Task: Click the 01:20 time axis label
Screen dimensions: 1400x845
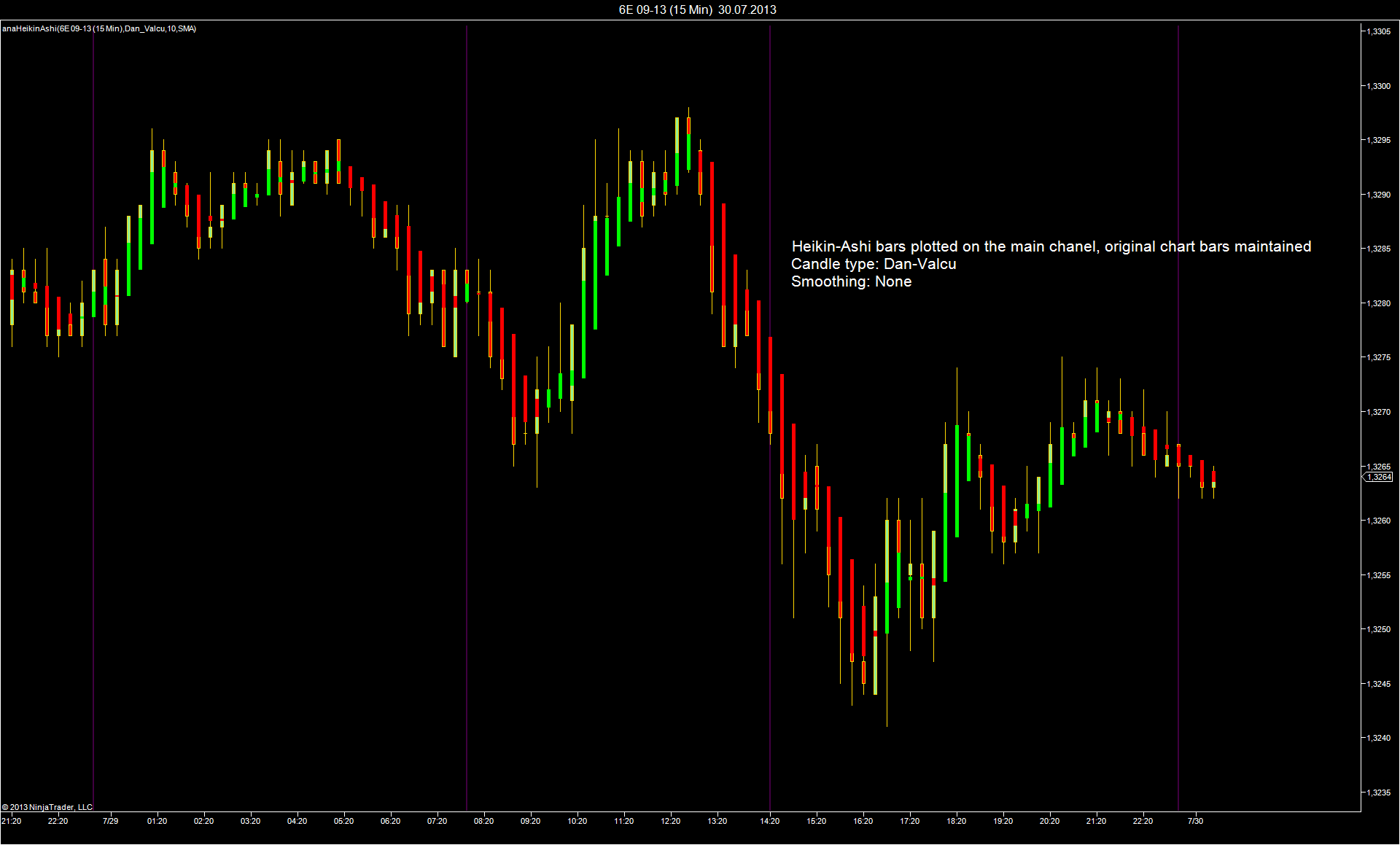Action: [157, 821]
